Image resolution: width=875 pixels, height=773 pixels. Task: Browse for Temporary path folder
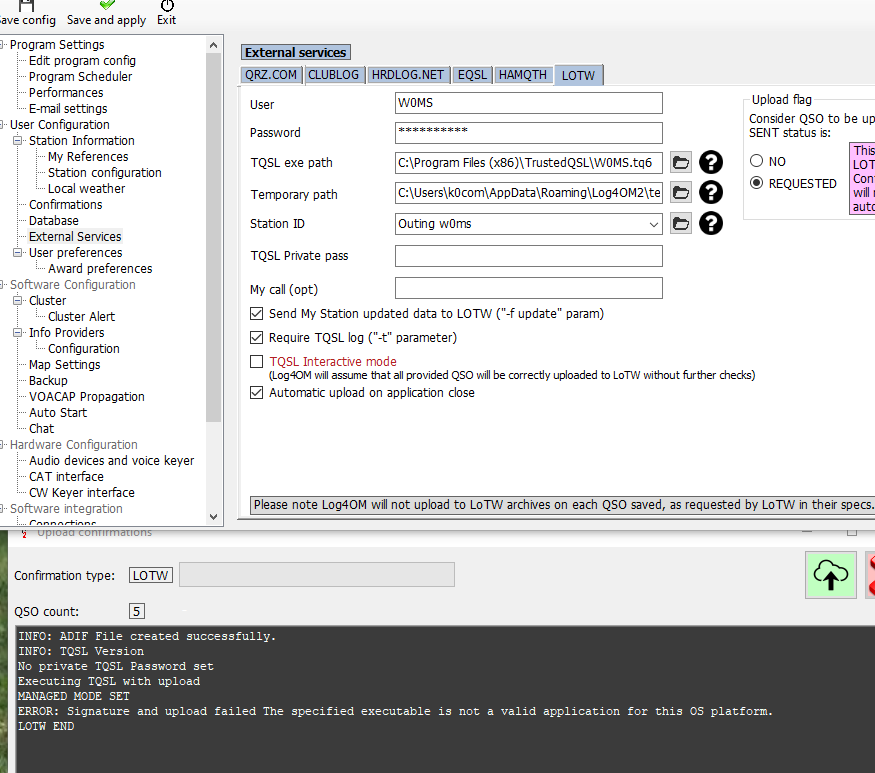tap(680, 193)
